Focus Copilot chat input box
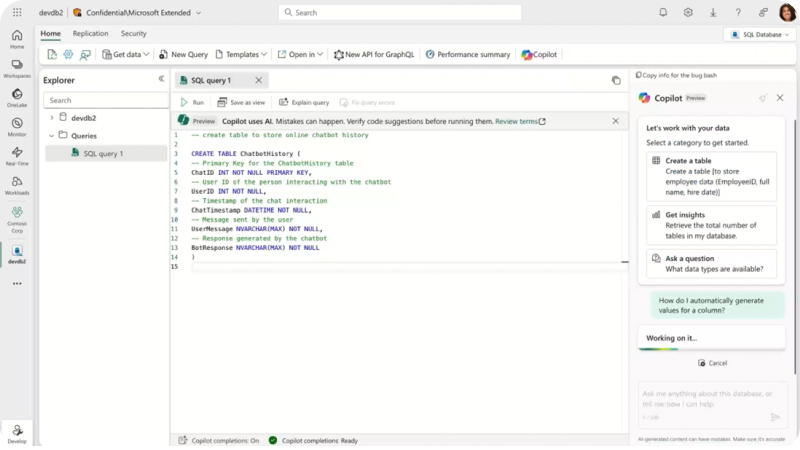Viewport: 800px width, 450px height. point(711,404)
